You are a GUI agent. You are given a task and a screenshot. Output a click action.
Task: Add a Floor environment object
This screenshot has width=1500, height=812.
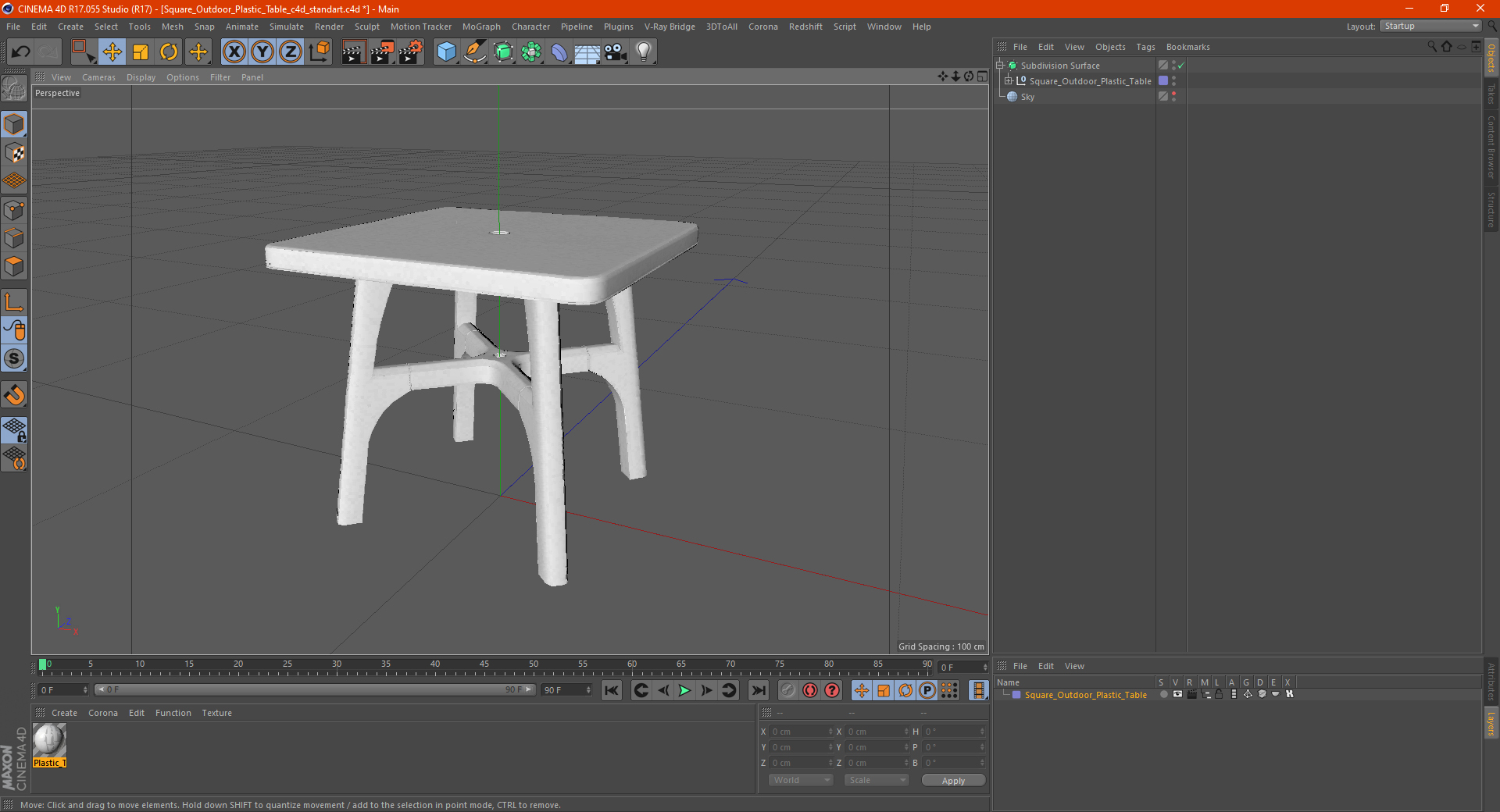click(587, 52)
